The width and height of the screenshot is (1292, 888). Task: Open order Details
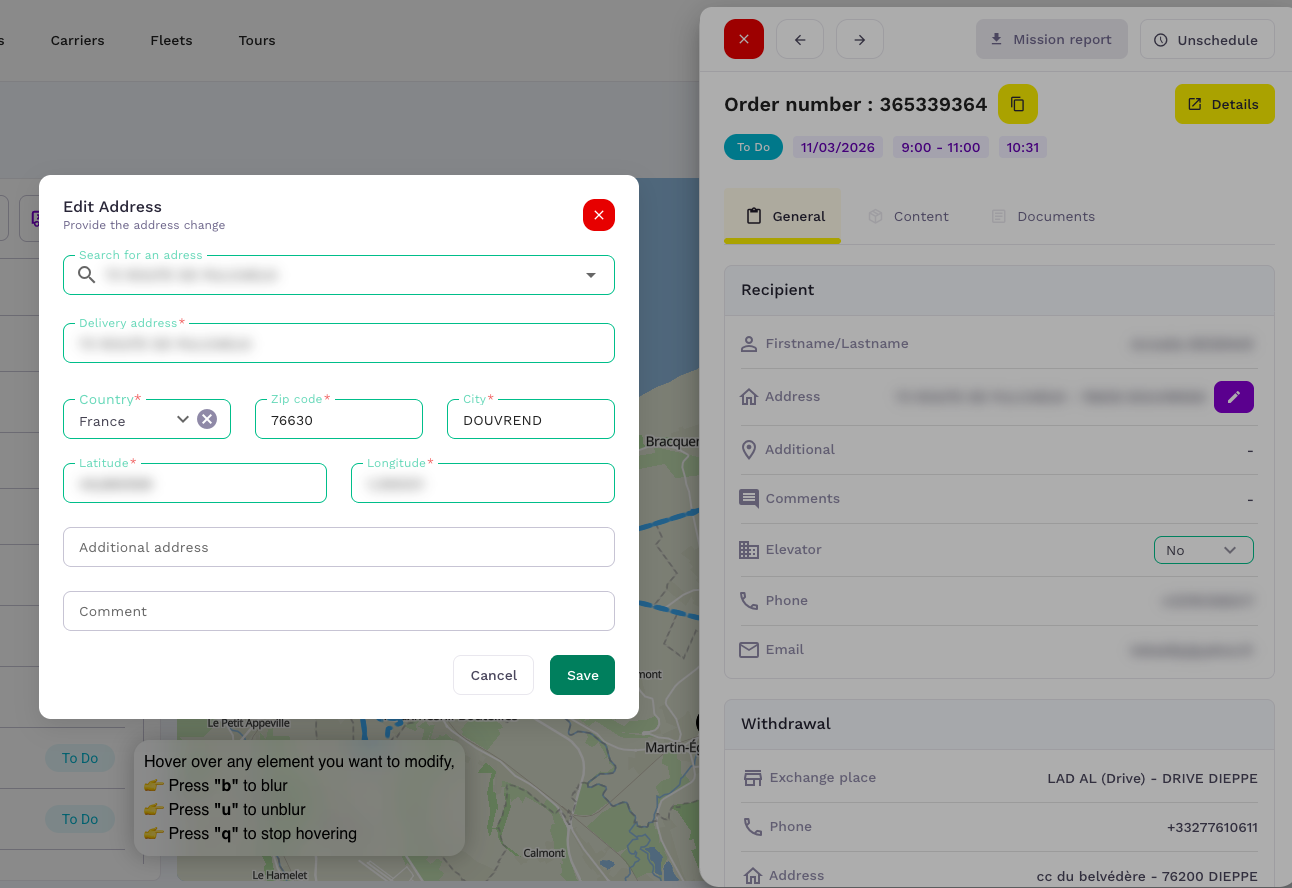click(x=1223, y=104)
